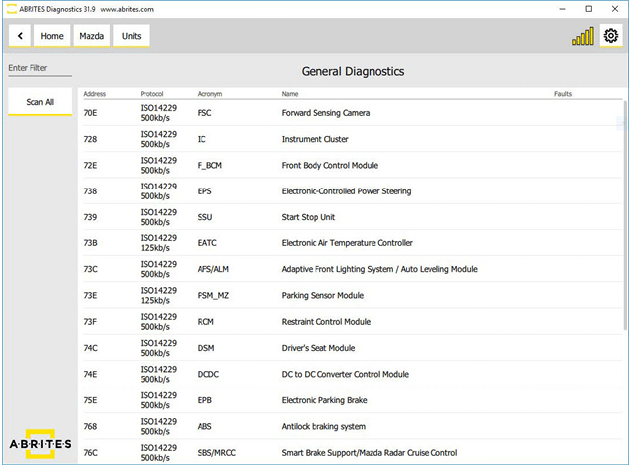Go to the Home breadcrumb
This screenshot has height=465, width=631.
[x=52, y=36]
